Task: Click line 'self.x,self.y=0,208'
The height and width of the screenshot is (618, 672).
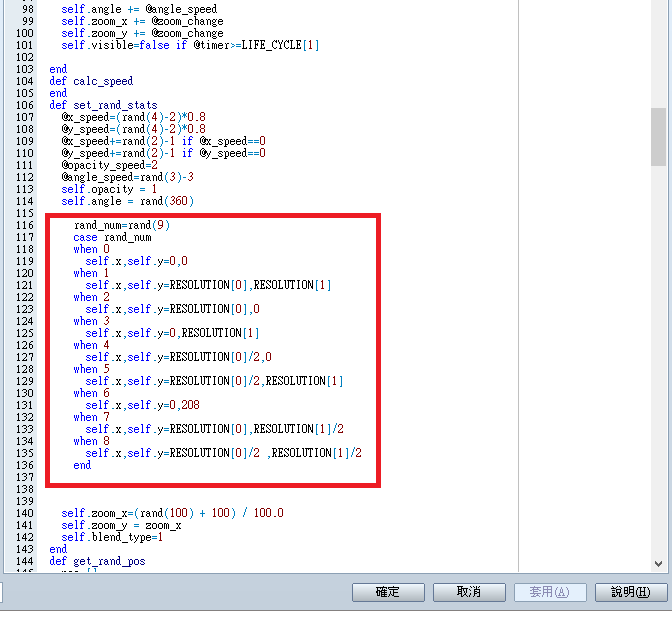Action: pos(142,405)
